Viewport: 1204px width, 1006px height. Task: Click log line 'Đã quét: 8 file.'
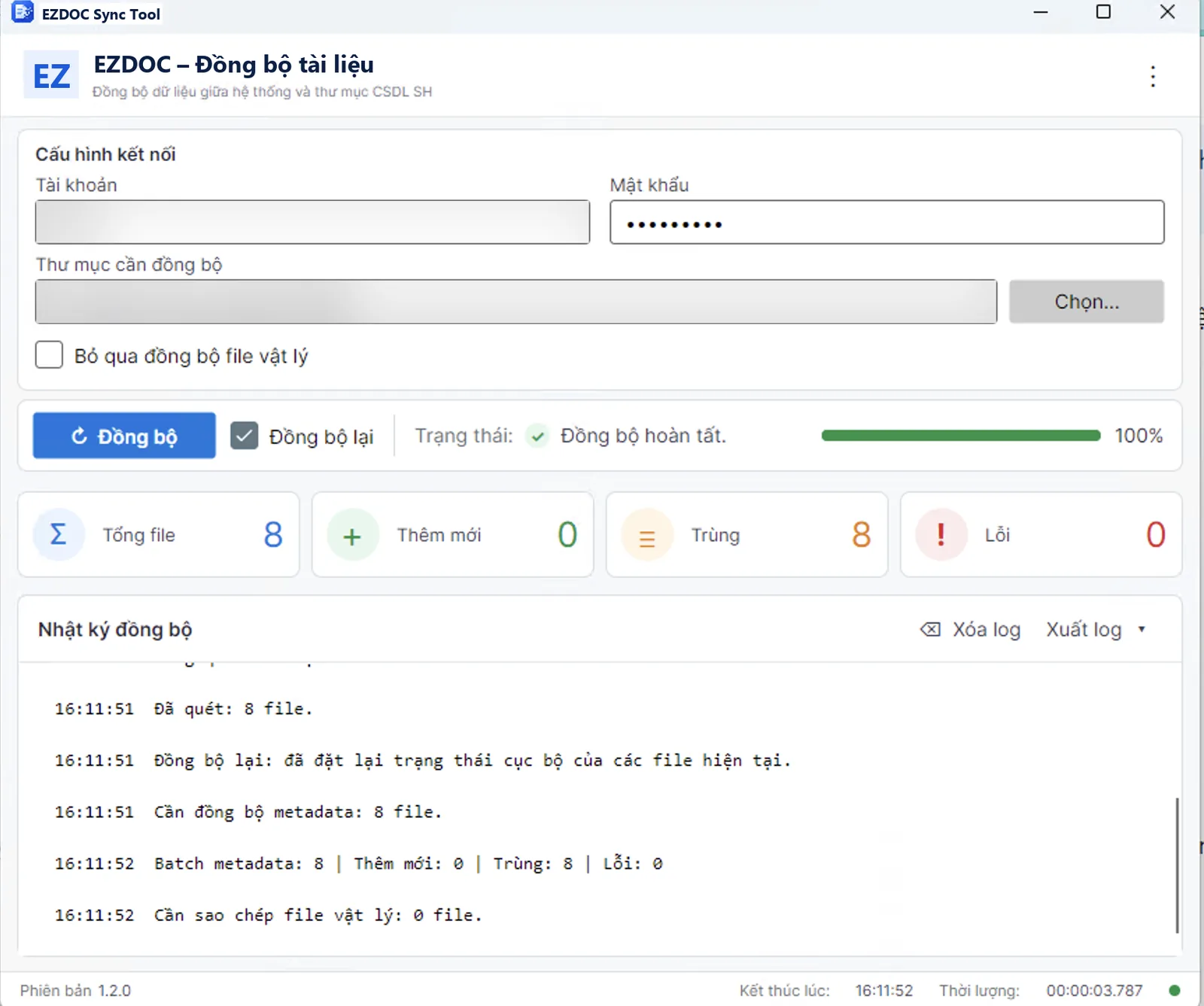point(233,709)
